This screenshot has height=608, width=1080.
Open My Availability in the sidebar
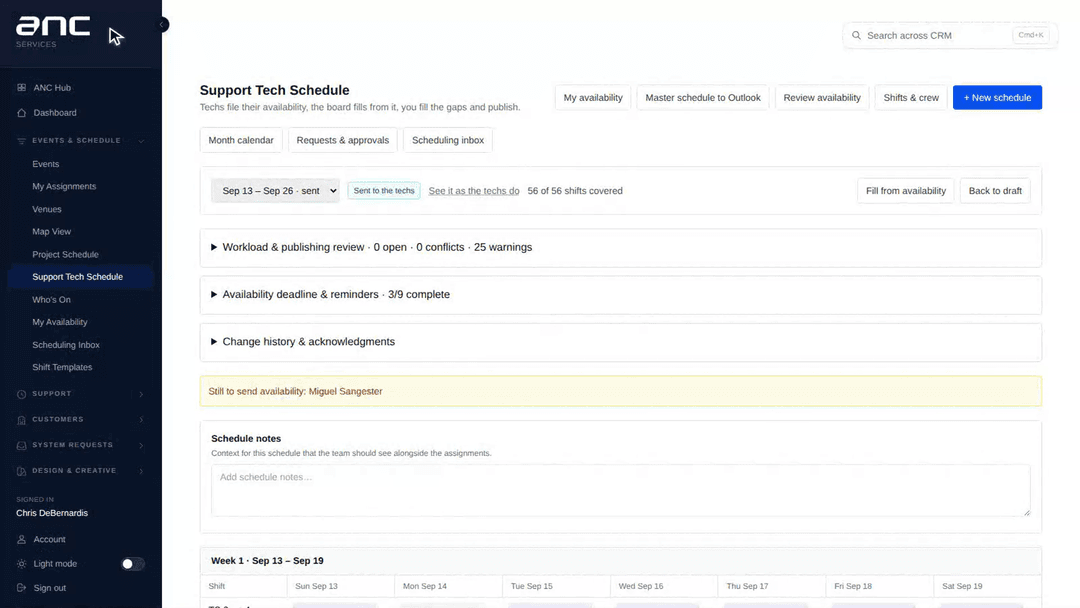point(60,322)
